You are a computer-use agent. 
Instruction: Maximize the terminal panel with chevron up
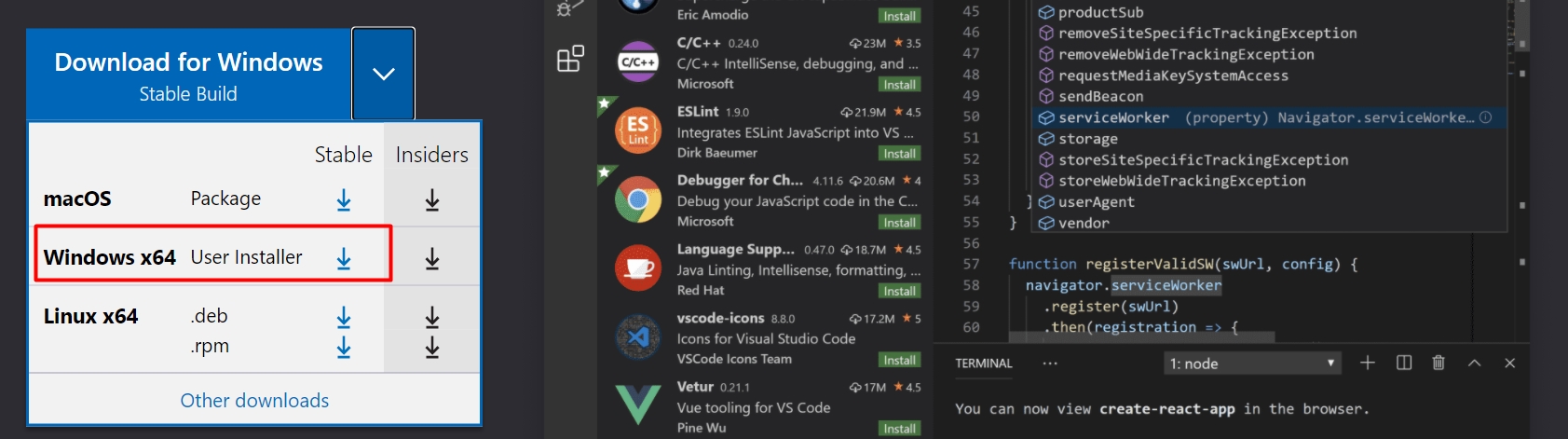(1474, 363)
